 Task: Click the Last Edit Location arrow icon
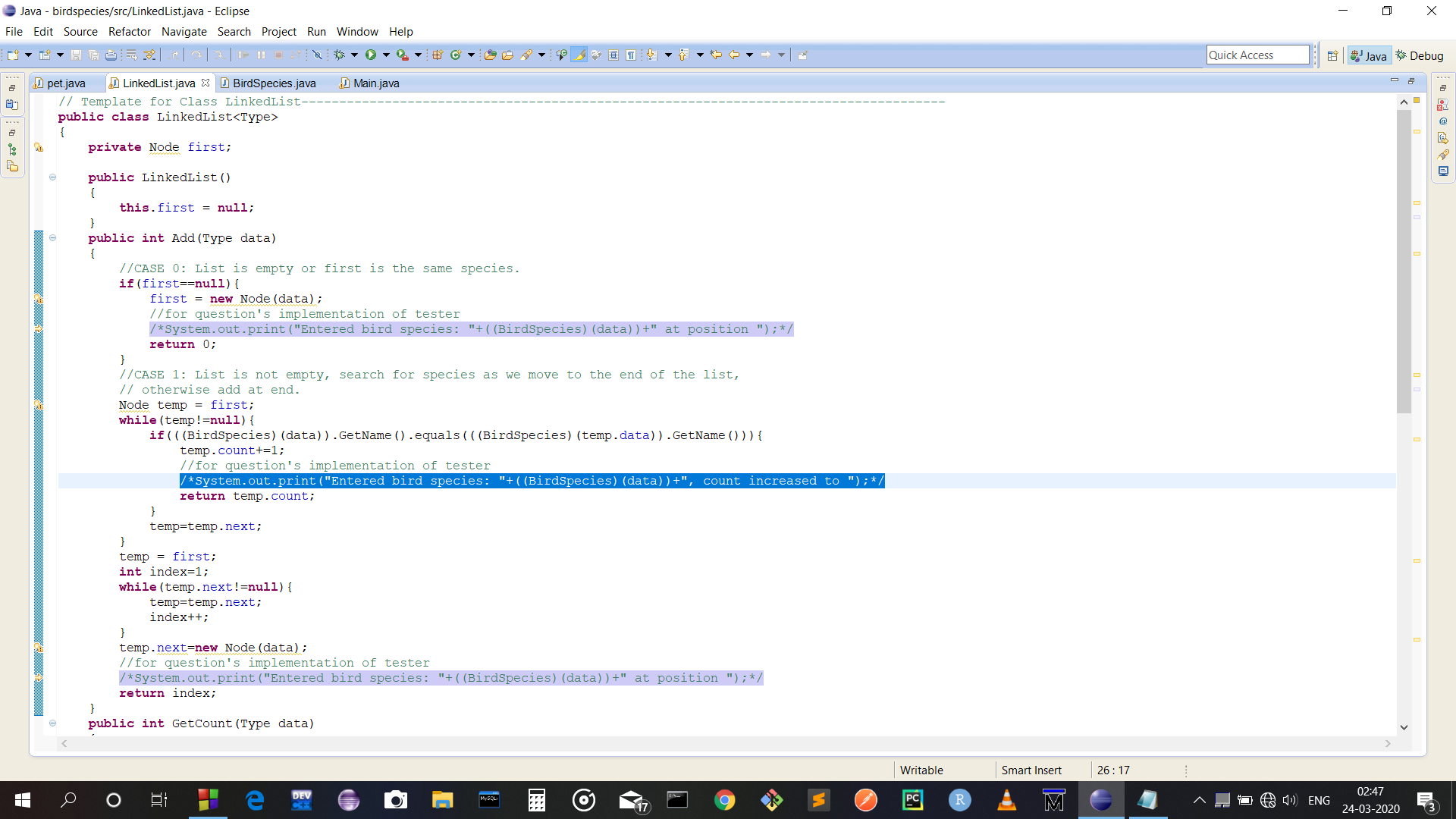click(715, 55)
